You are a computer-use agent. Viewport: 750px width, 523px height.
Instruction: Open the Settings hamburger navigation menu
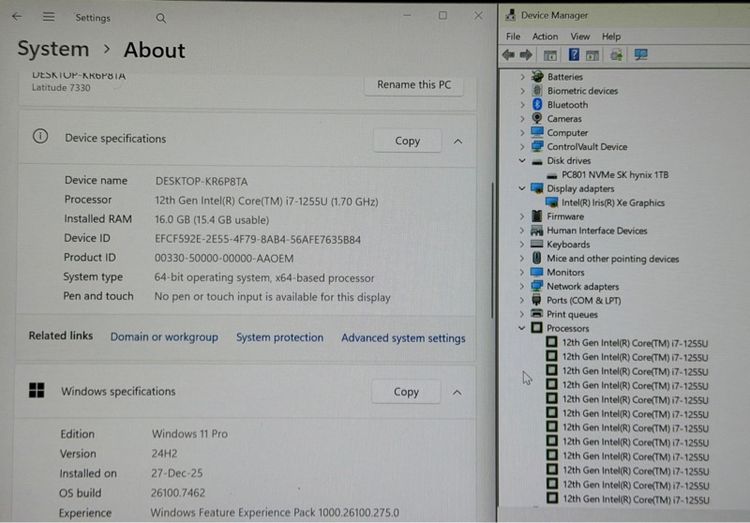[48, 17]
